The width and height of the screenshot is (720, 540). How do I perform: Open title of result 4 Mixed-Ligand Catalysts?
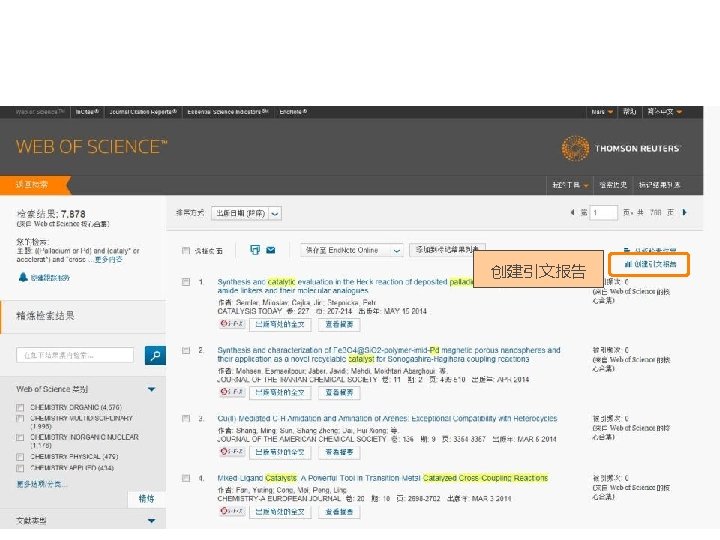click(x=382, y=478)
